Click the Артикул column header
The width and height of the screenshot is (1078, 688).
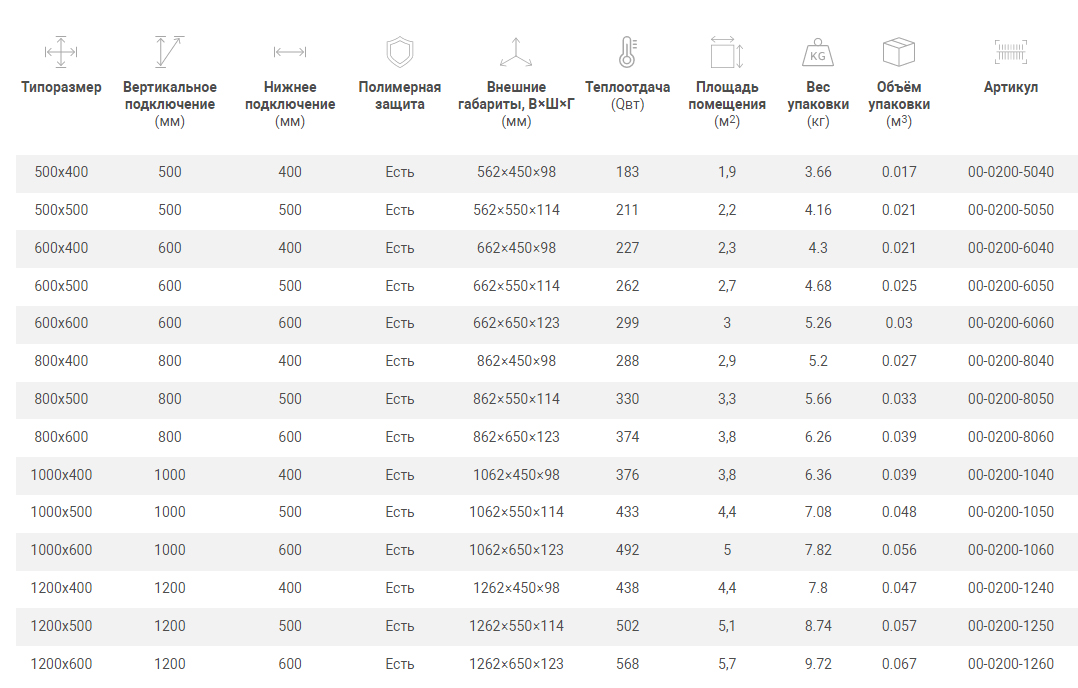click(x=1010, y=88)
